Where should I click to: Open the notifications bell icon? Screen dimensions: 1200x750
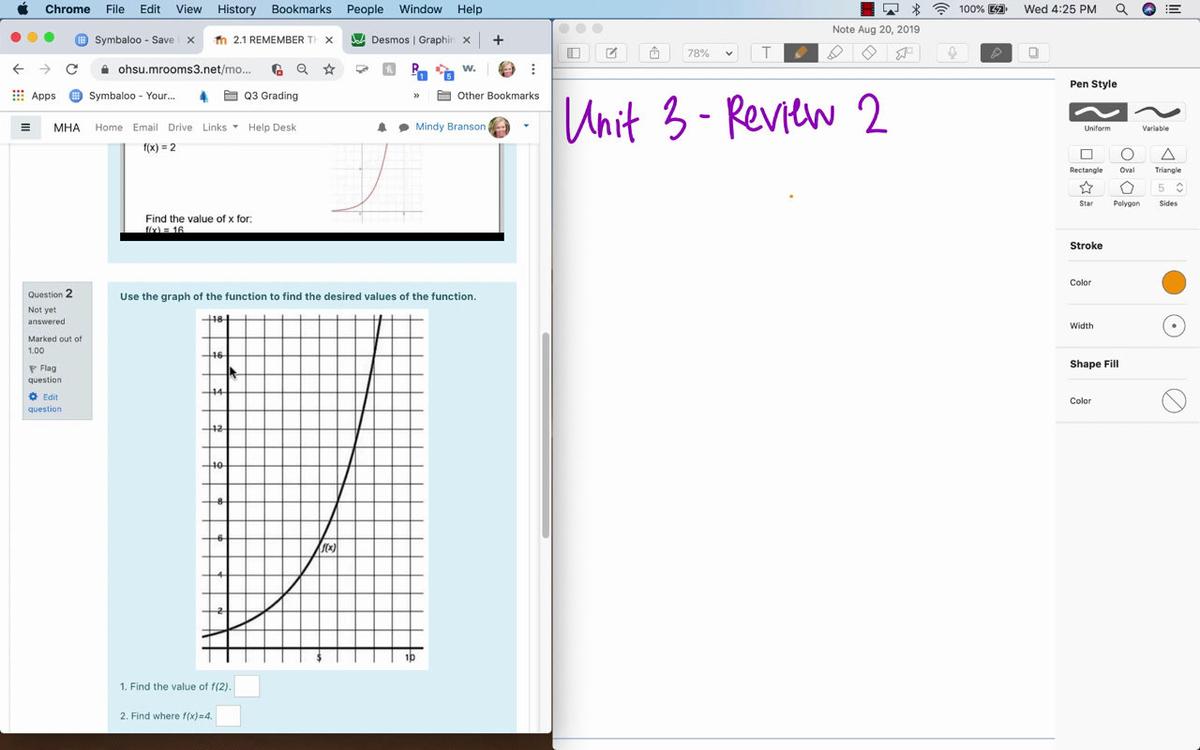[382, 127]
